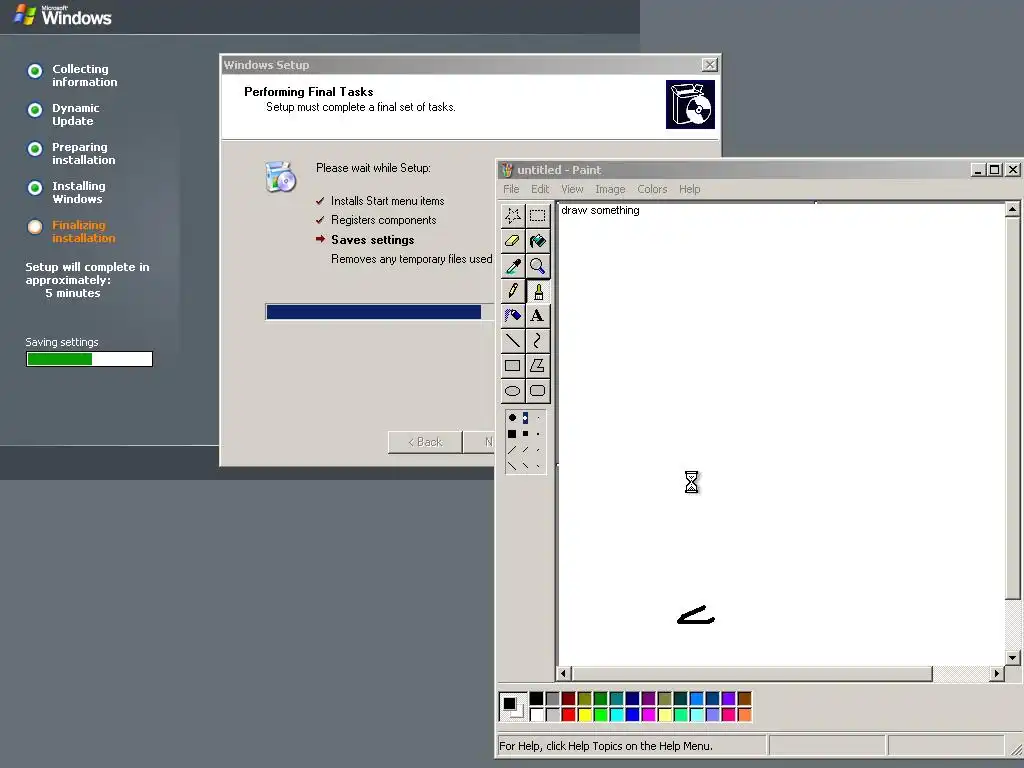Click the Windows Setup progress bar
Viewport: 1024px width, 768px height.
click(379, 312)
